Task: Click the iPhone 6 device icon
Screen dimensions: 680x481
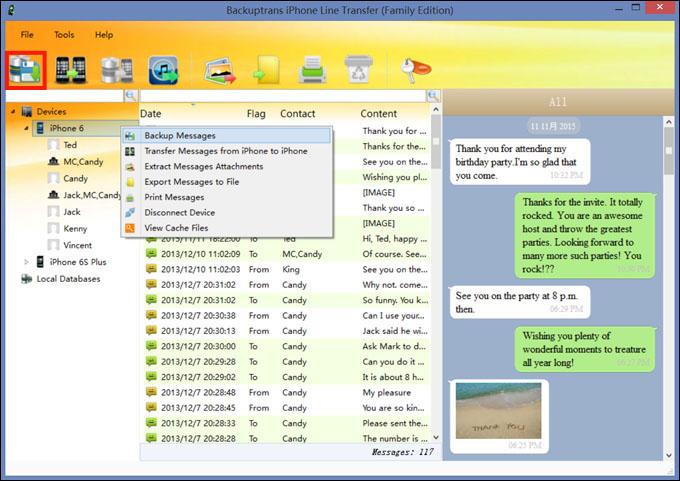Action: 40,128
